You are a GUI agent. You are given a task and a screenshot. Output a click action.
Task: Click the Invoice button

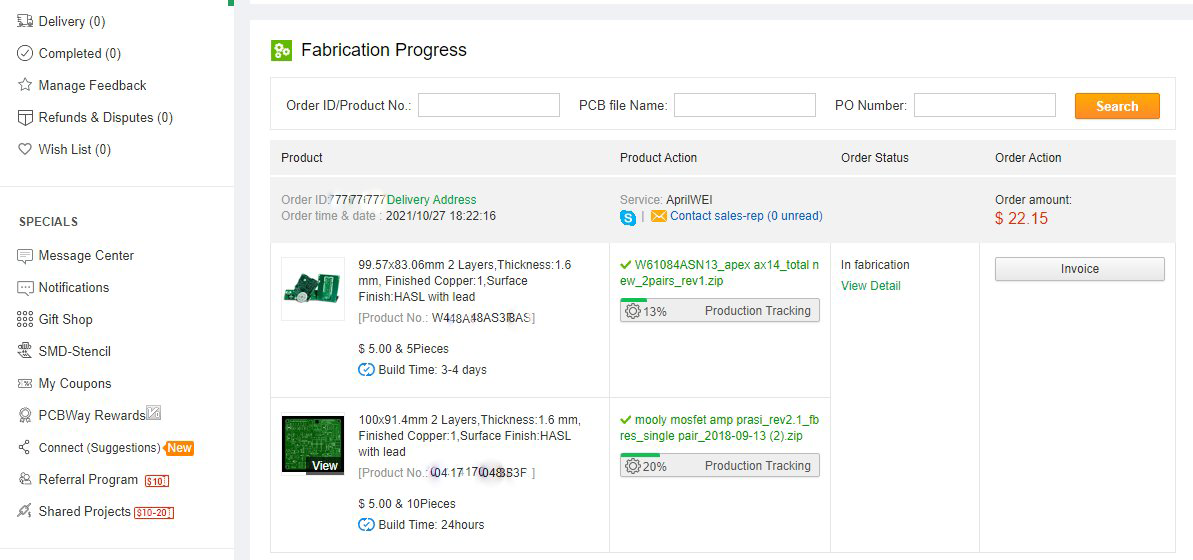[1080, 269]
